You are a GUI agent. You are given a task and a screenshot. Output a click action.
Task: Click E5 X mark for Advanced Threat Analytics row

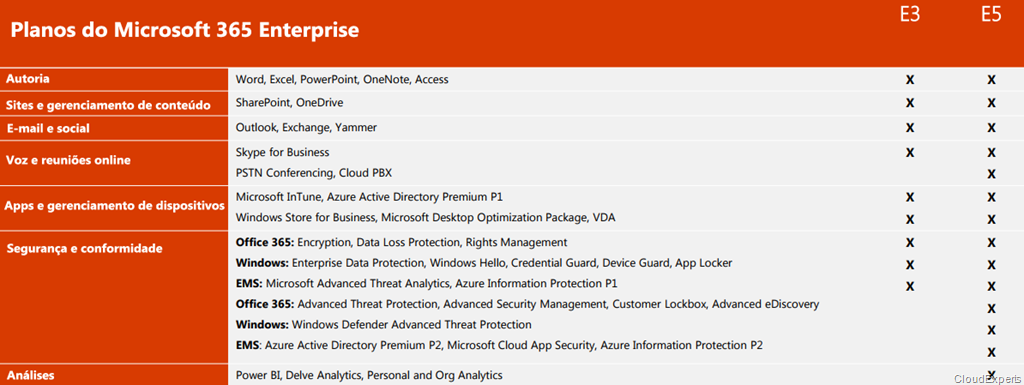(x=991, y=286)
